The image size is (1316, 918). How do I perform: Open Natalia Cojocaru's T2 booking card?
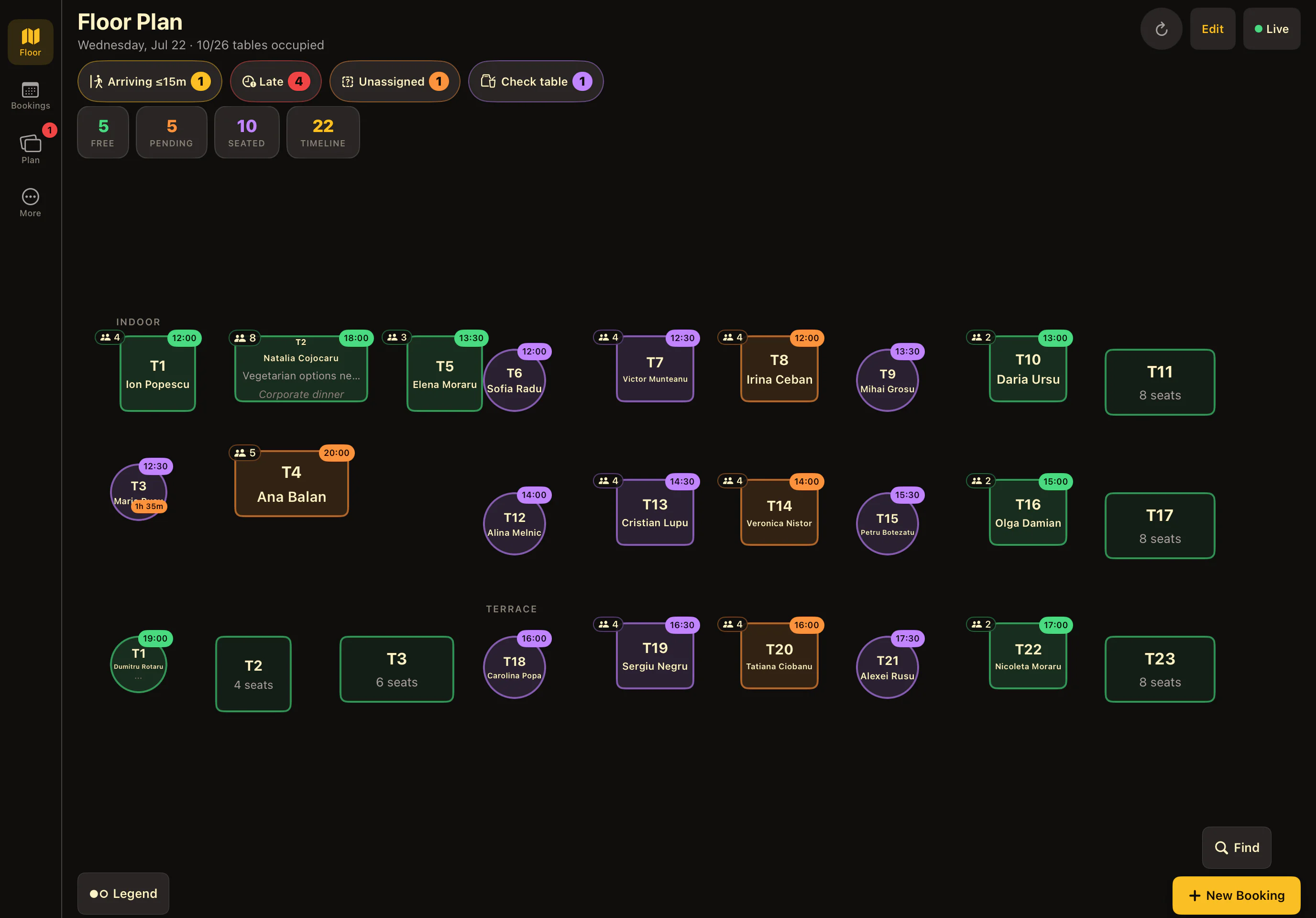click(x=301, y=369)
